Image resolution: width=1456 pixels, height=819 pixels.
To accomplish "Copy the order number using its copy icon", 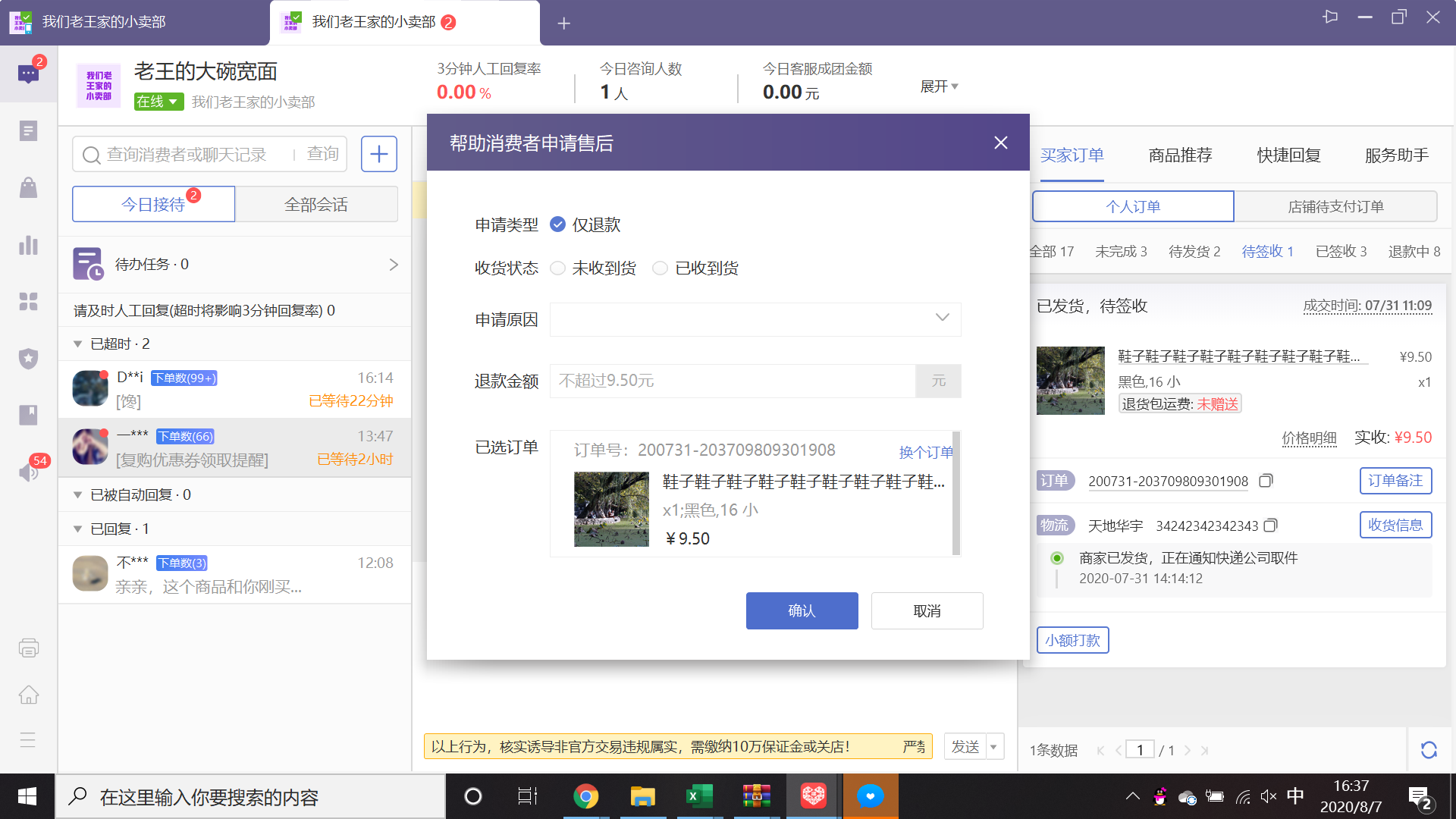I will click(x=1266, y=481).
